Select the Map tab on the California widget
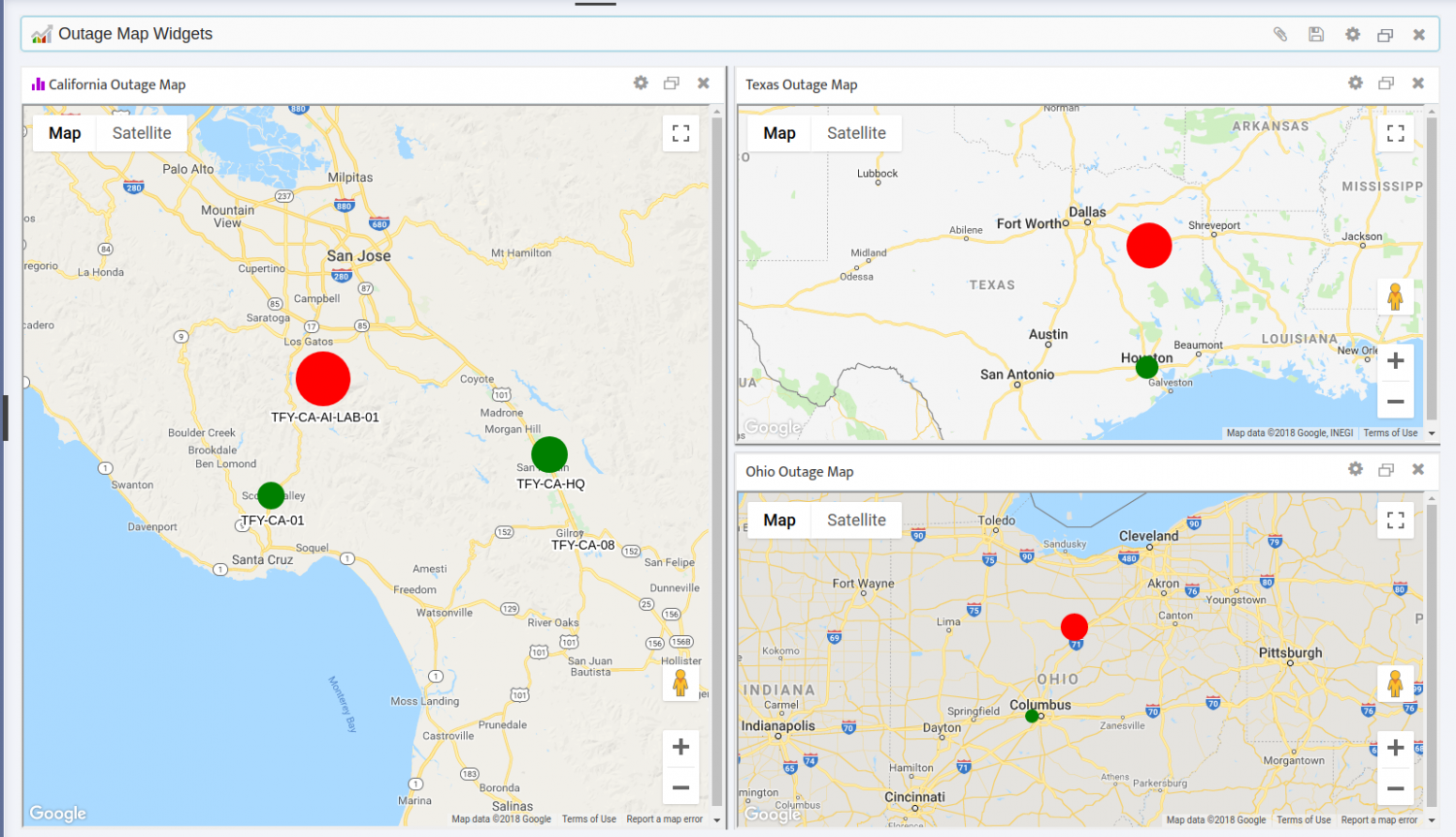This screenshot has width=1456, height=837. click(x=64, y=133)
